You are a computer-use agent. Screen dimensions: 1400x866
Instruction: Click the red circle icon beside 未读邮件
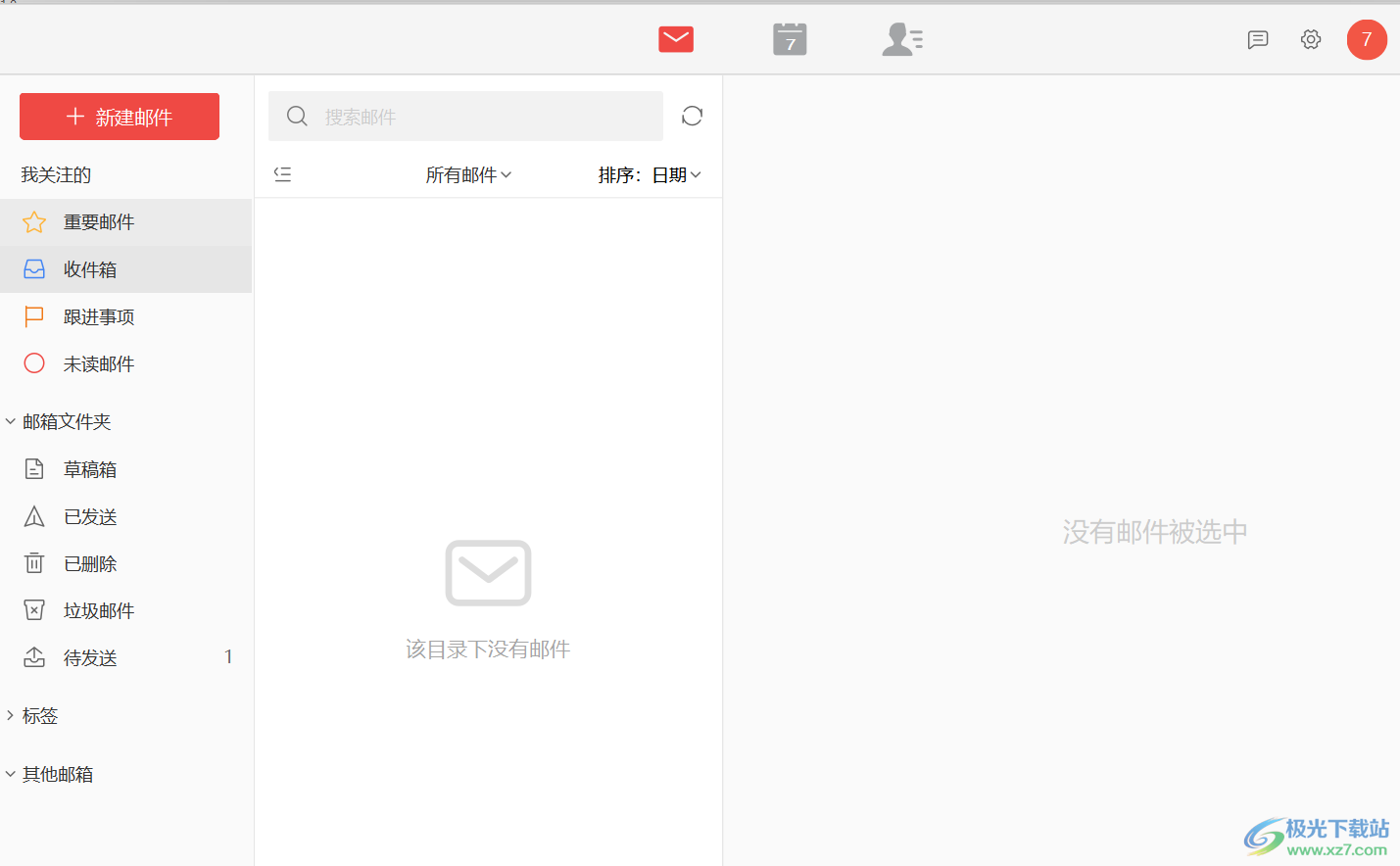34,363
